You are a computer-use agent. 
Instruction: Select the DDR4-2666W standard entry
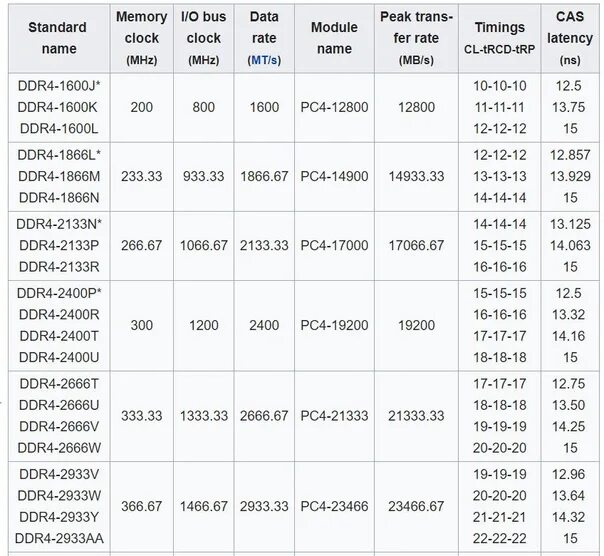59,448
